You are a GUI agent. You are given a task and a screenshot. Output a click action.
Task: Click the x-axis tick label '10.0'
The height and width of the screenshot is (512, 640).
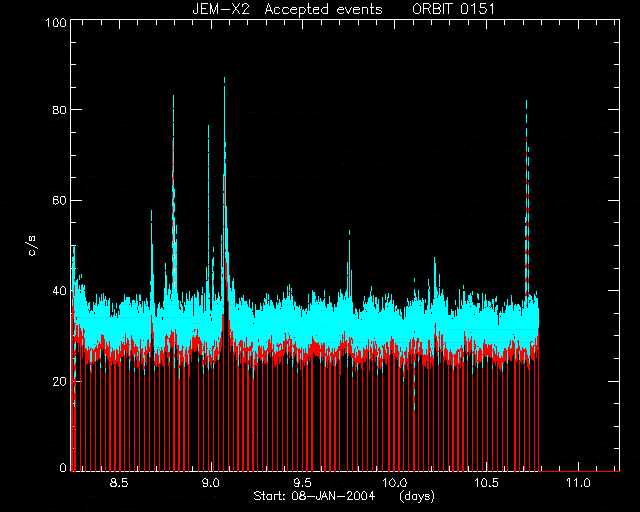click(394, 483)
